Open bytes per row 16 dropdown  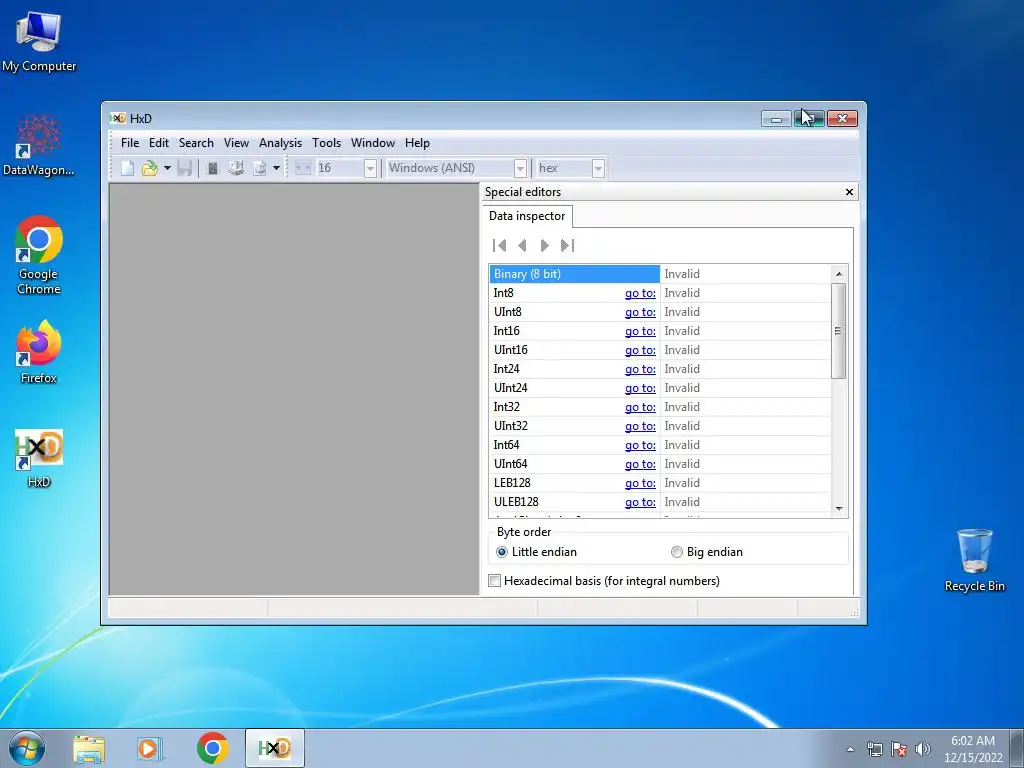[370, 168]
